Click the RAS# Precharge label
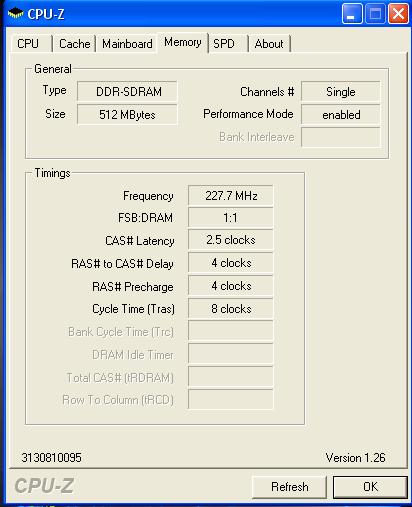412x507 pixels. [133, 287]
